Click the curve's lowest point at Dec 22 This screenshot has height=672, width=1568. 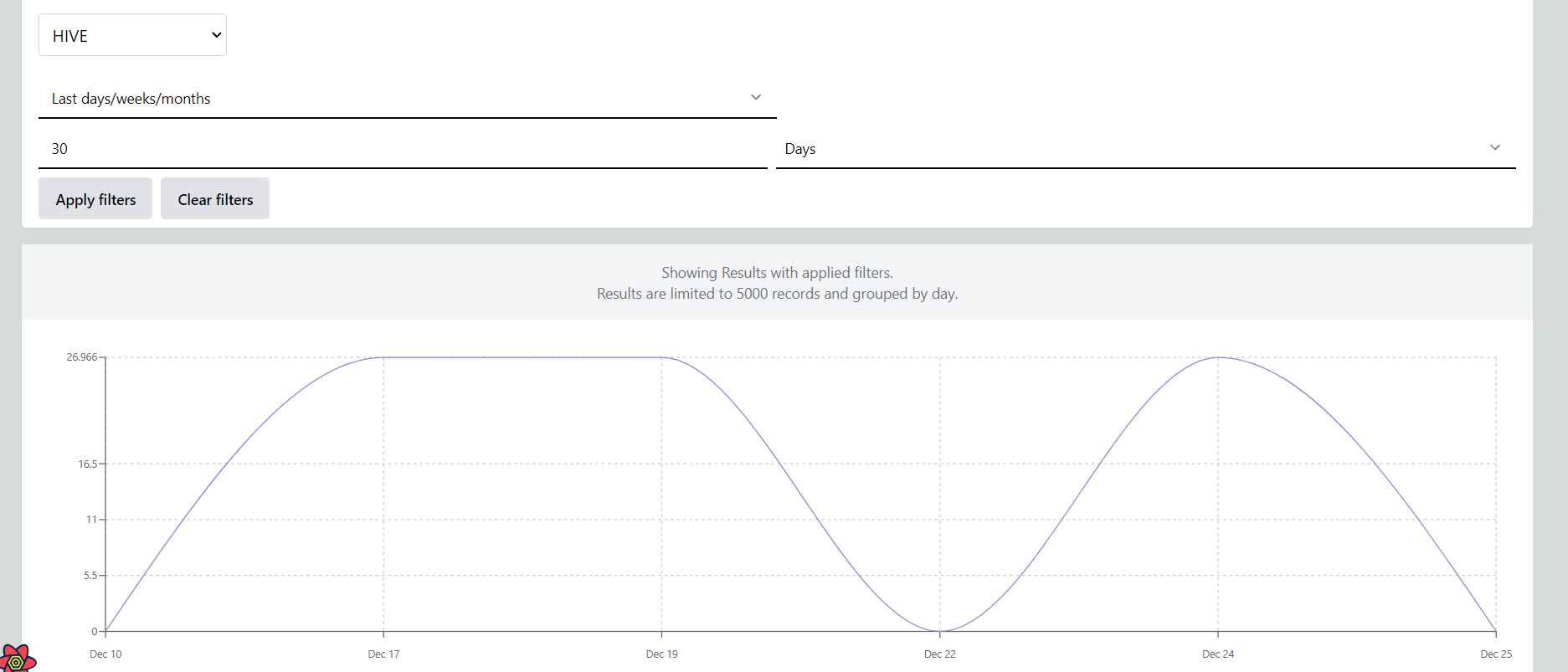[940, 631]
